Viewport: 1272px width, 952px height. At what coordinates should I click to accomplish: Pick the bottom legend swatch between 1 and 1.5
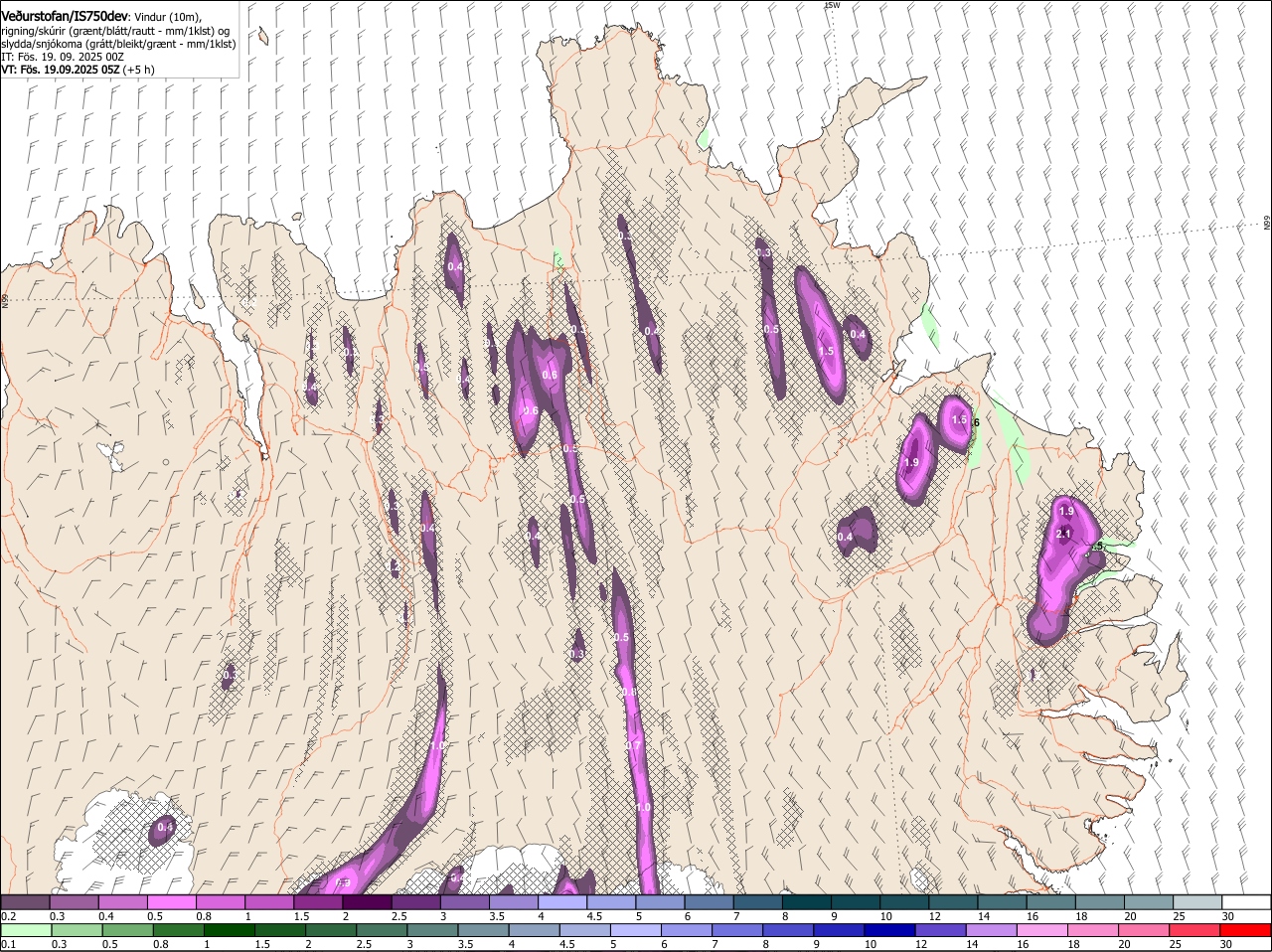[230, 930]
